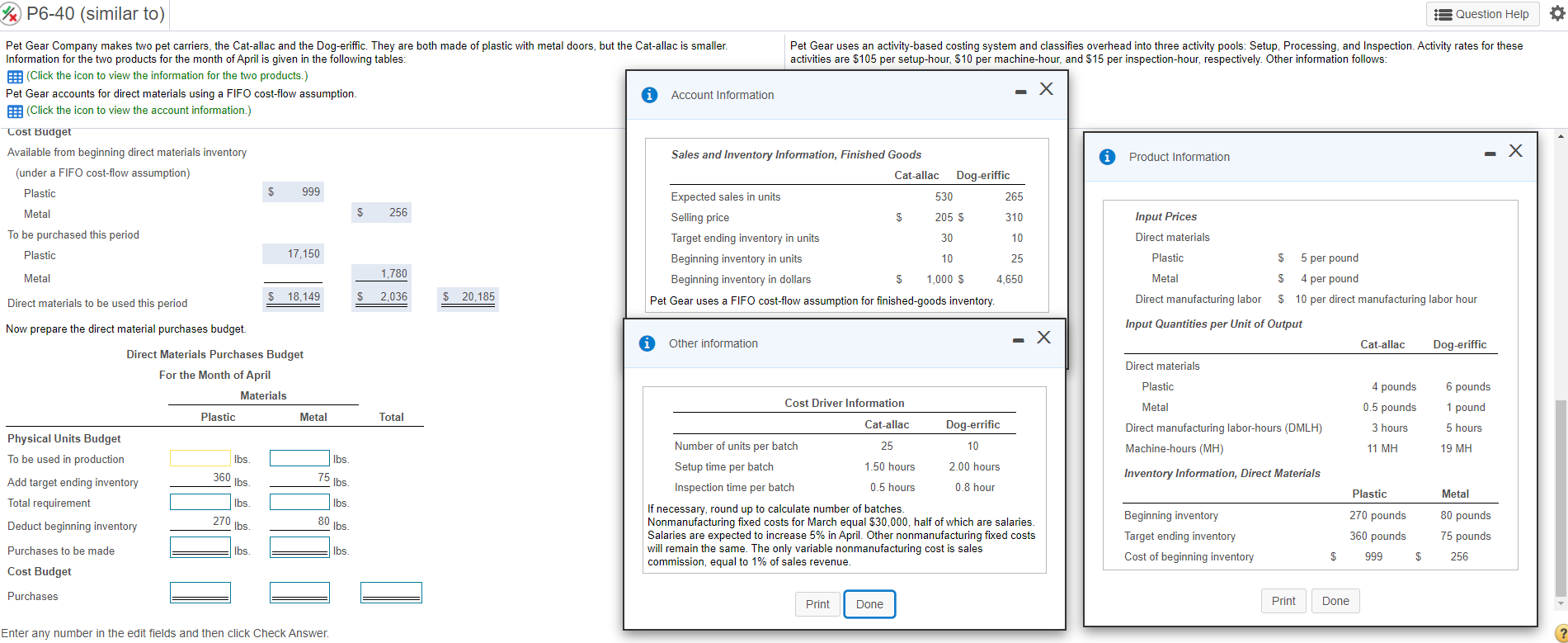
Task: Click the scrollbar up arrow
Action: (1560, 135)
